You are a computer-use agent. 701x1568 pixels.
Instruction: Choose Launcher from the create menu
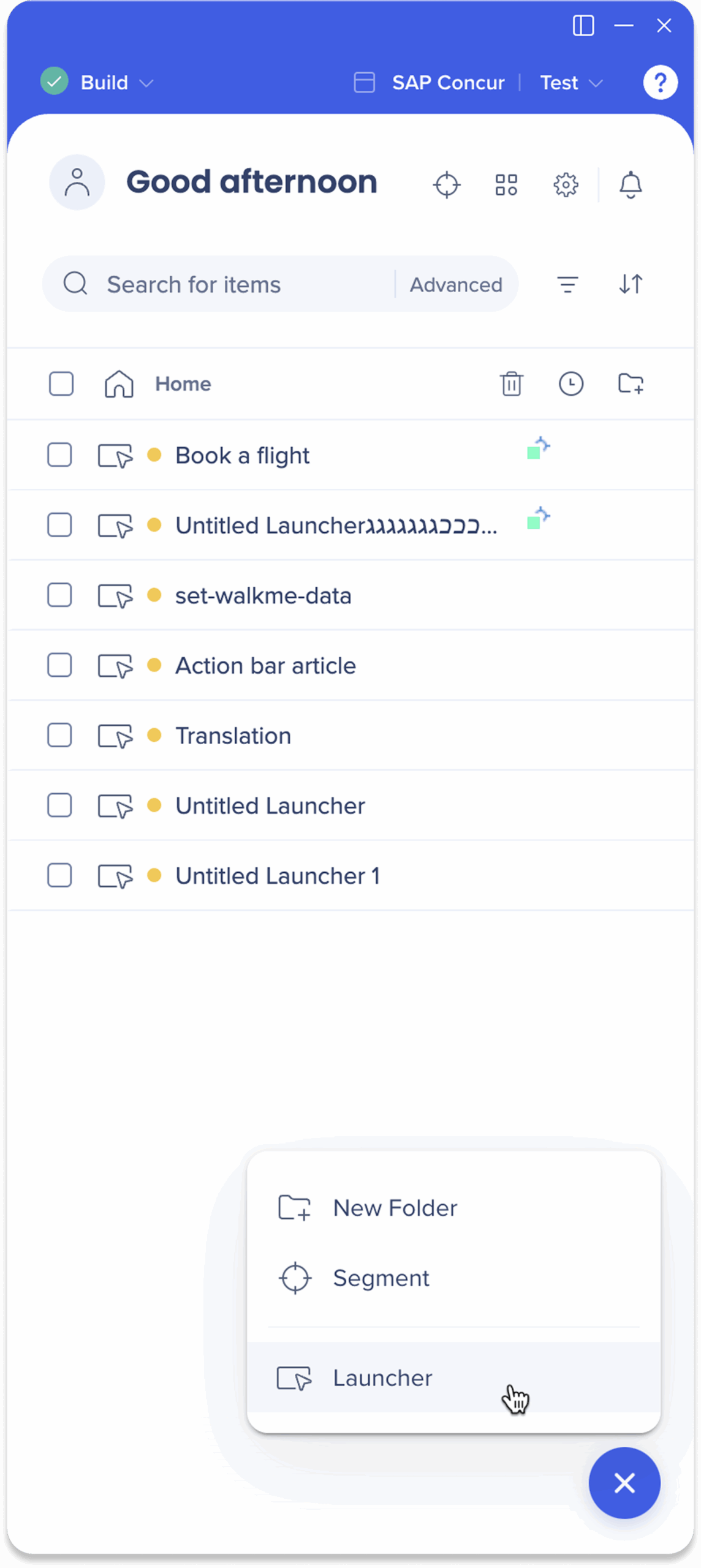pyautogui.click(x=382, y=1378)
